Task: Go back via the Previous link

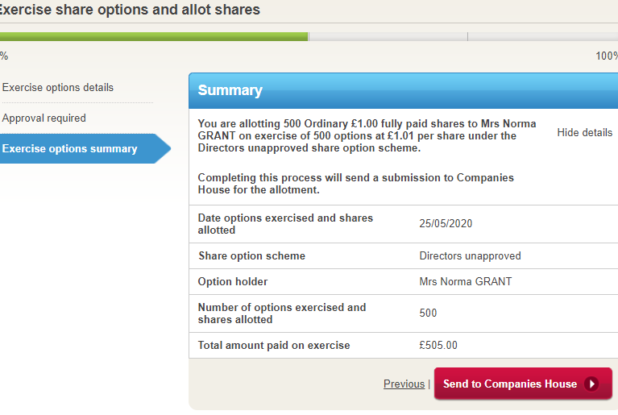Action: click(404, 384)
